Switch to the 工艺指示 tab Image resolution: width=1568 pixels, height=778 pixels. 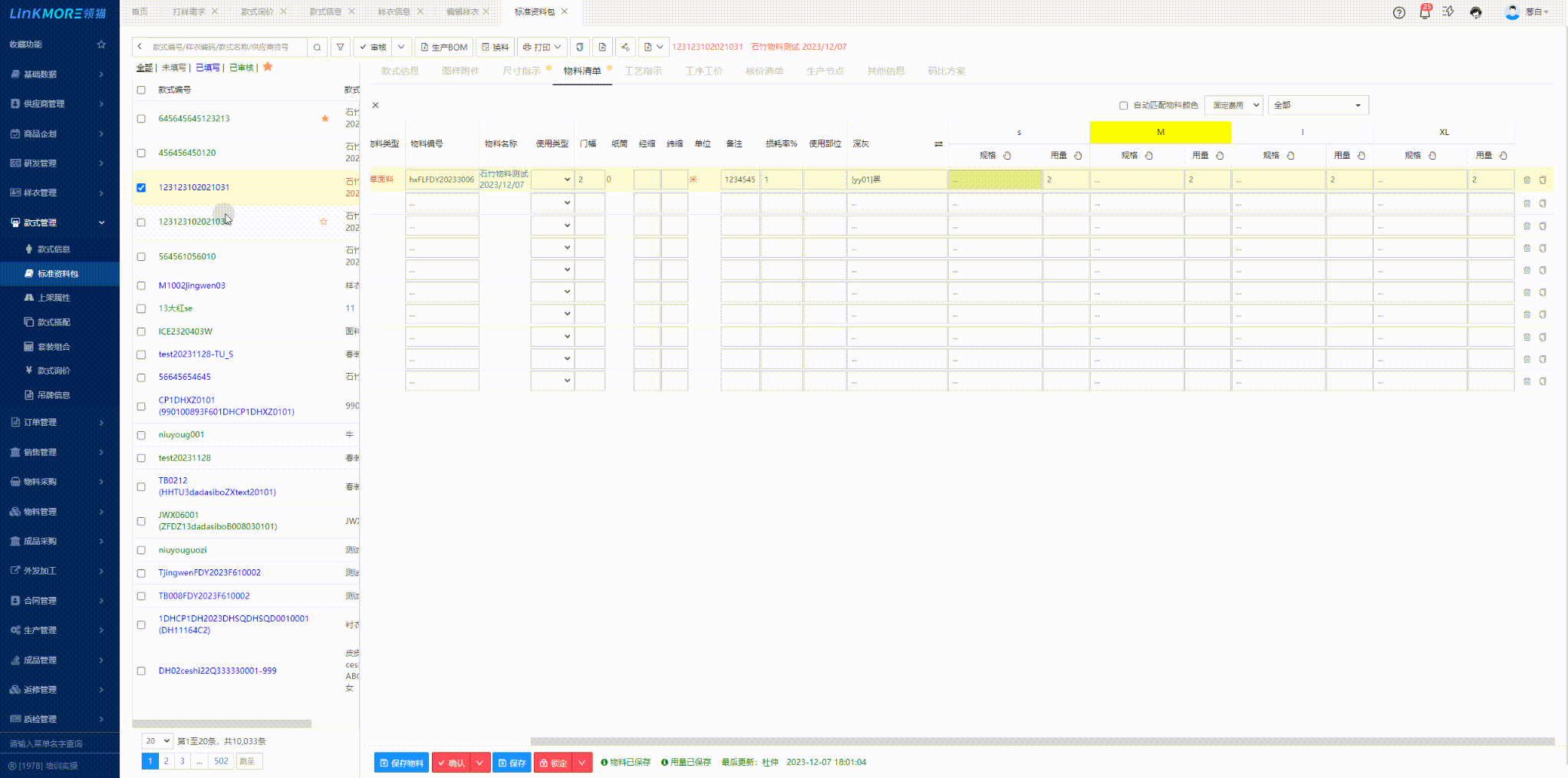(x=643, y=71)
